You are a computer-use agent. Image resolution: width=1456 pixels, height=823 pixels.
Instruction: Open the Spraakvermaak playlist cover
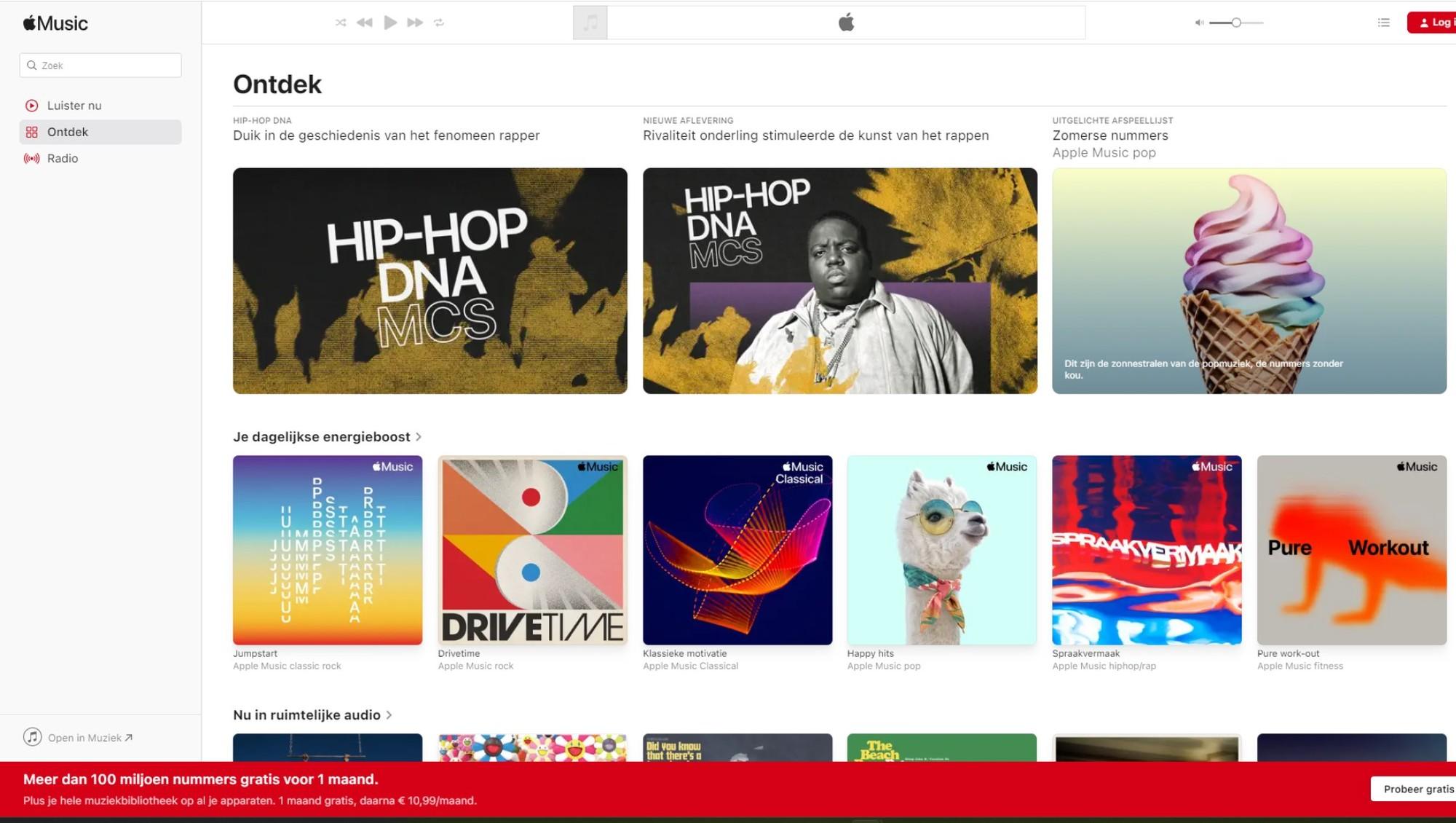point(1147,550)
